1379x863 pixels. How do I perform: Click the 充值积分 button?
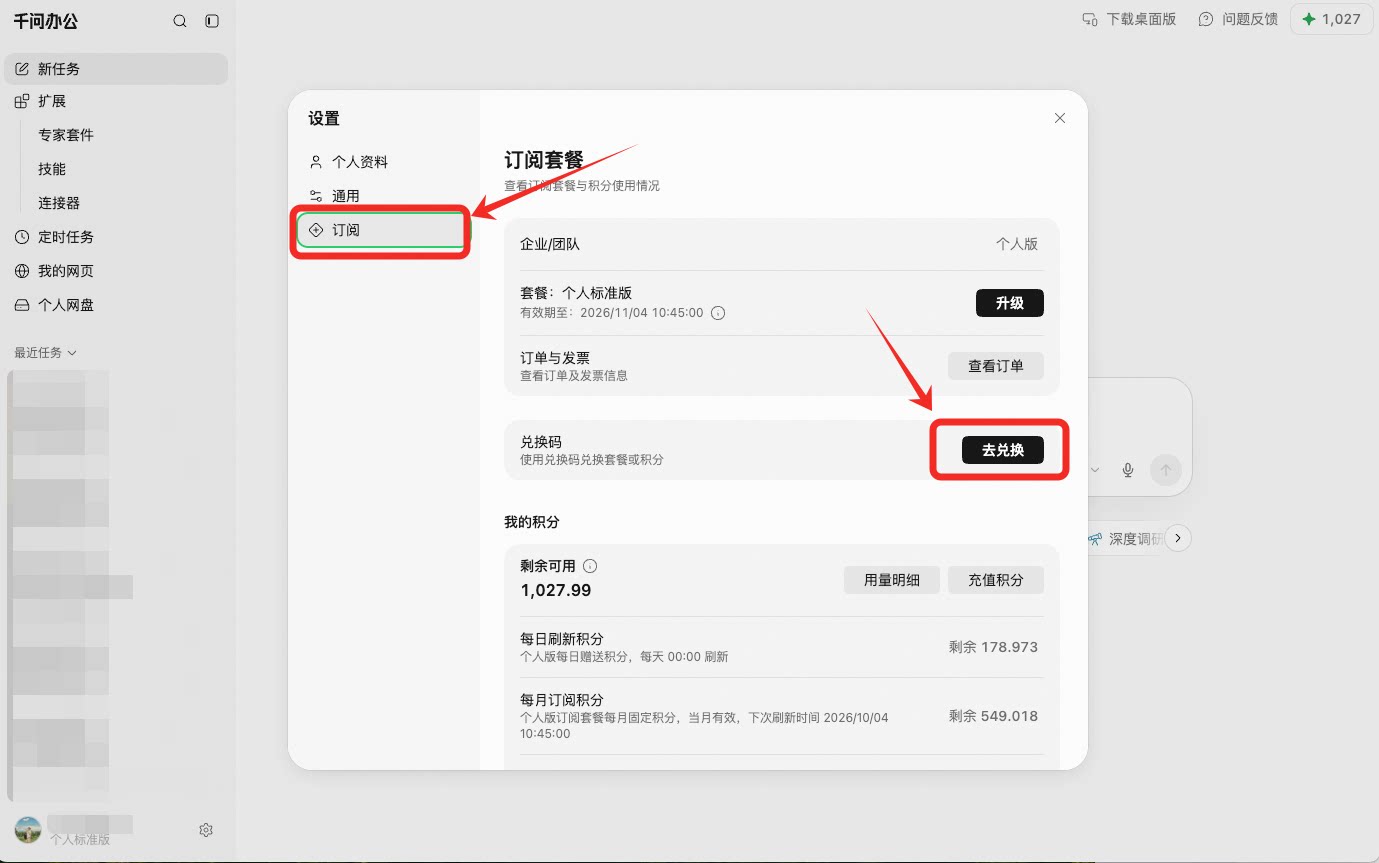pos(996,580)
